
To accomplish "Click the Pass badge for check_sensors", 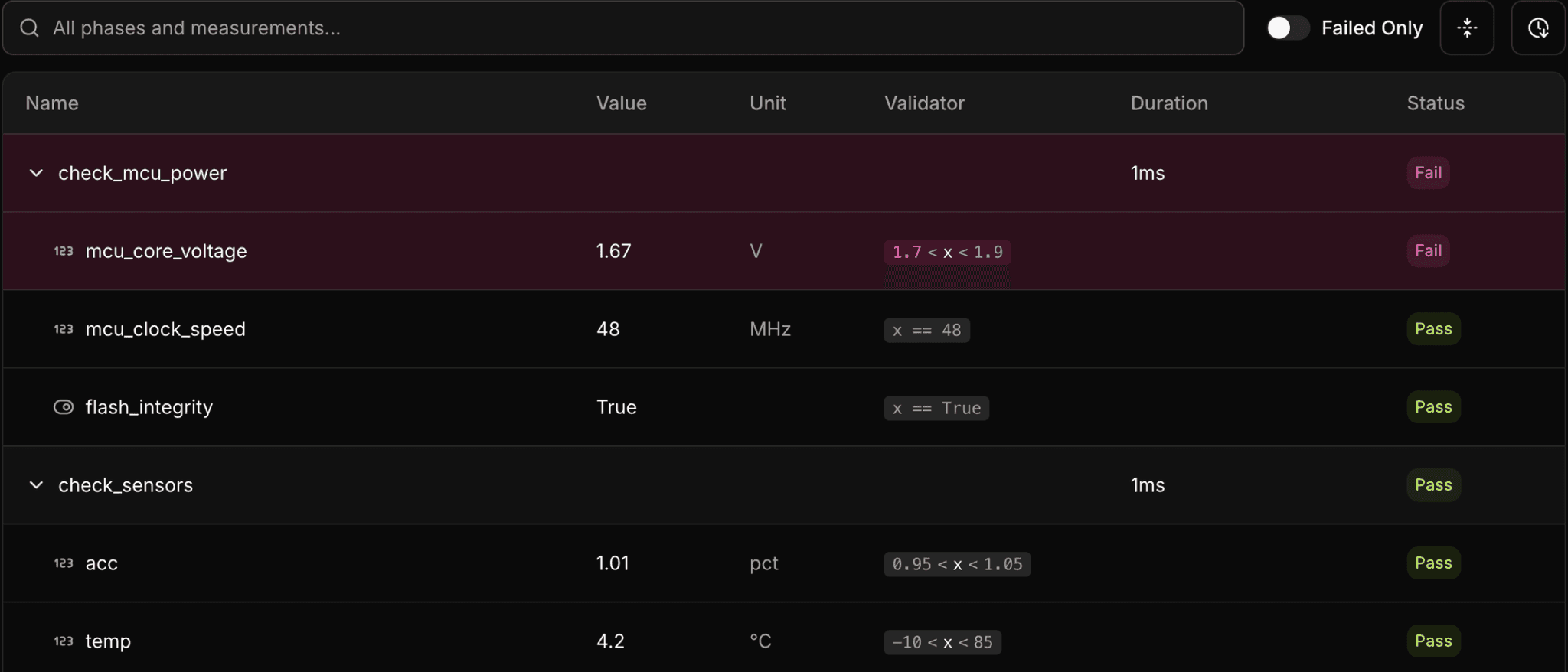I will [1433, 485].
